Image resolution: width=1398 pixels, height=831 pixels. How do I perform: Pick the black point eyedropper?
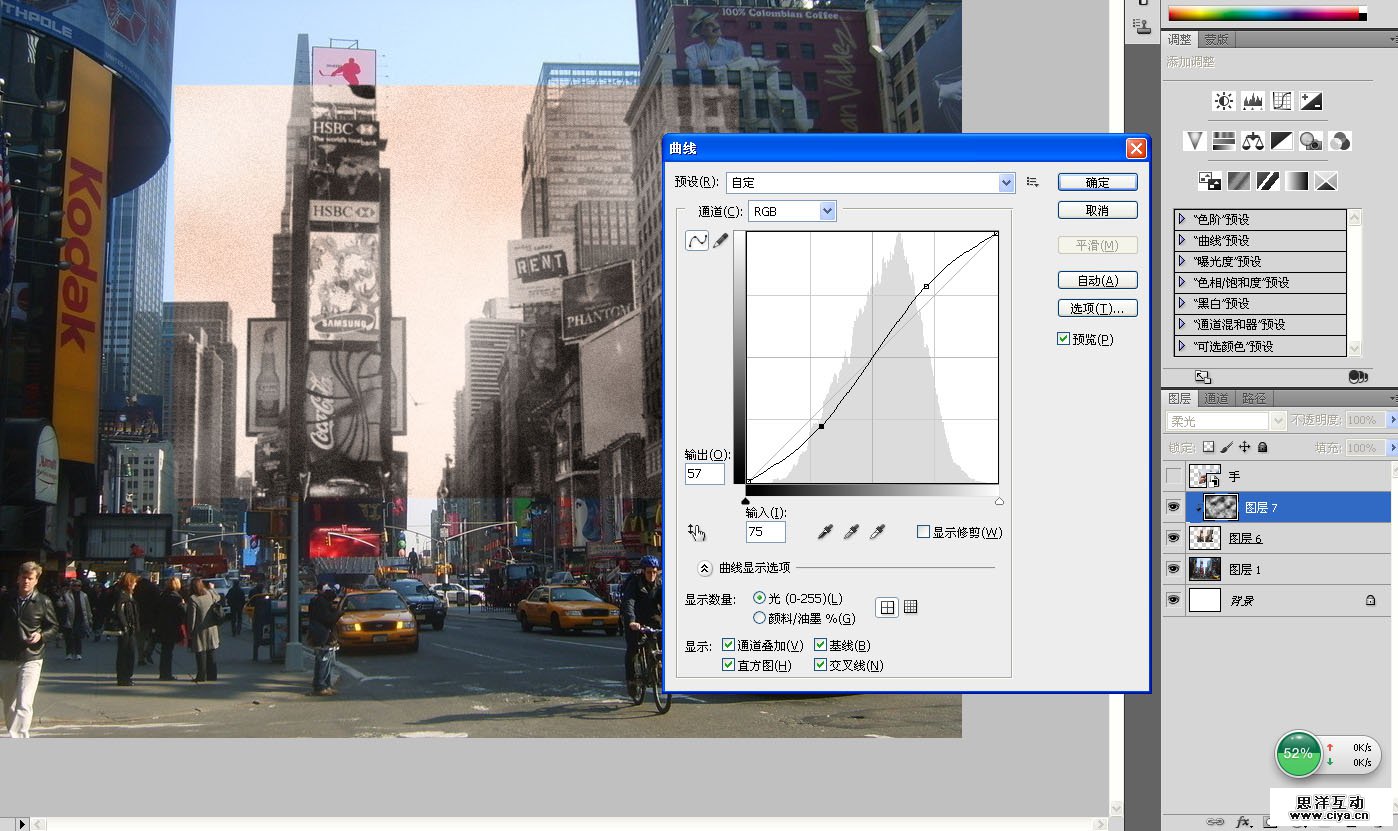click(825, 532)
